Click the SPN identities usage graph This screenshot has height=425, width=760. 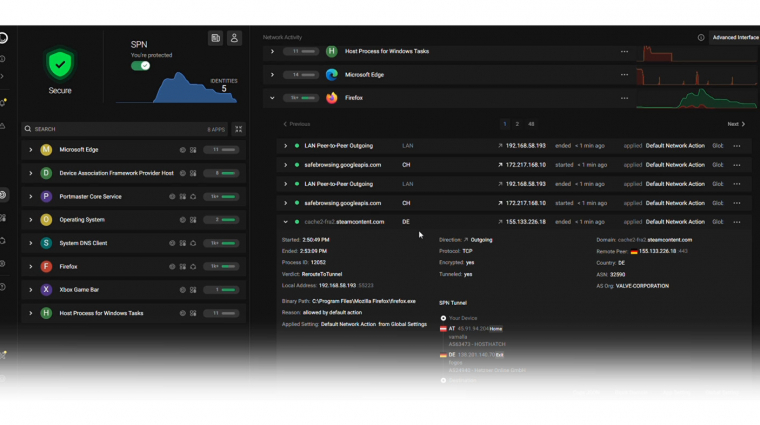177,88
